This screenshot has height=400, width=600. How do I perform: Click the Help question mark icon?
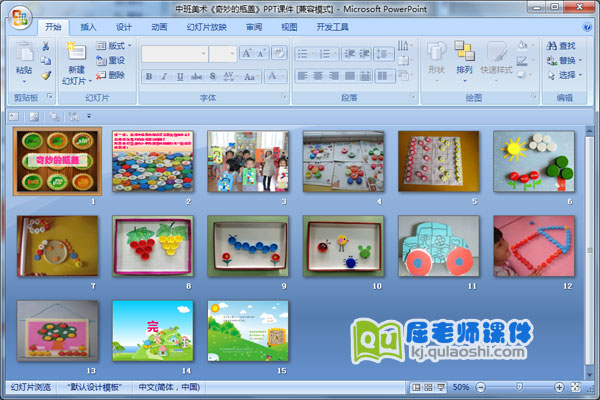(x=586, y=27)
